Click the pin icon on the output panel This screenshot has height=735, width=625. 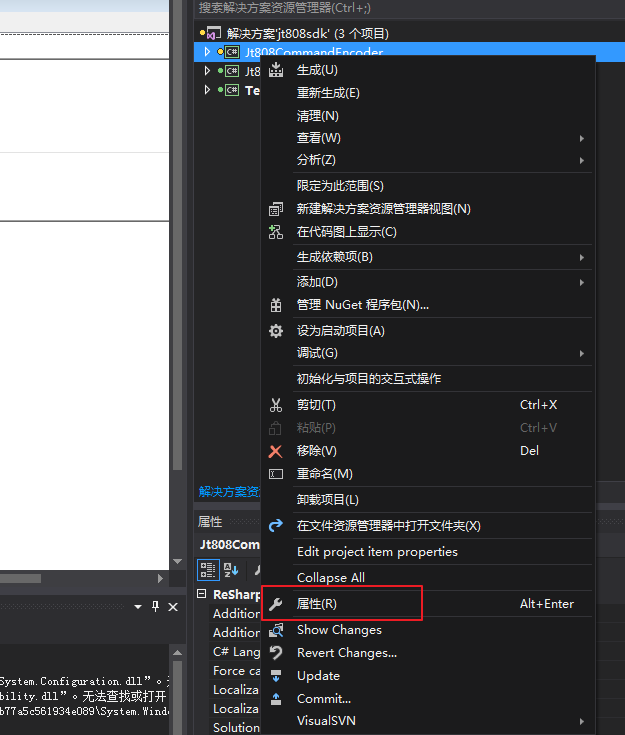(156, 607)
